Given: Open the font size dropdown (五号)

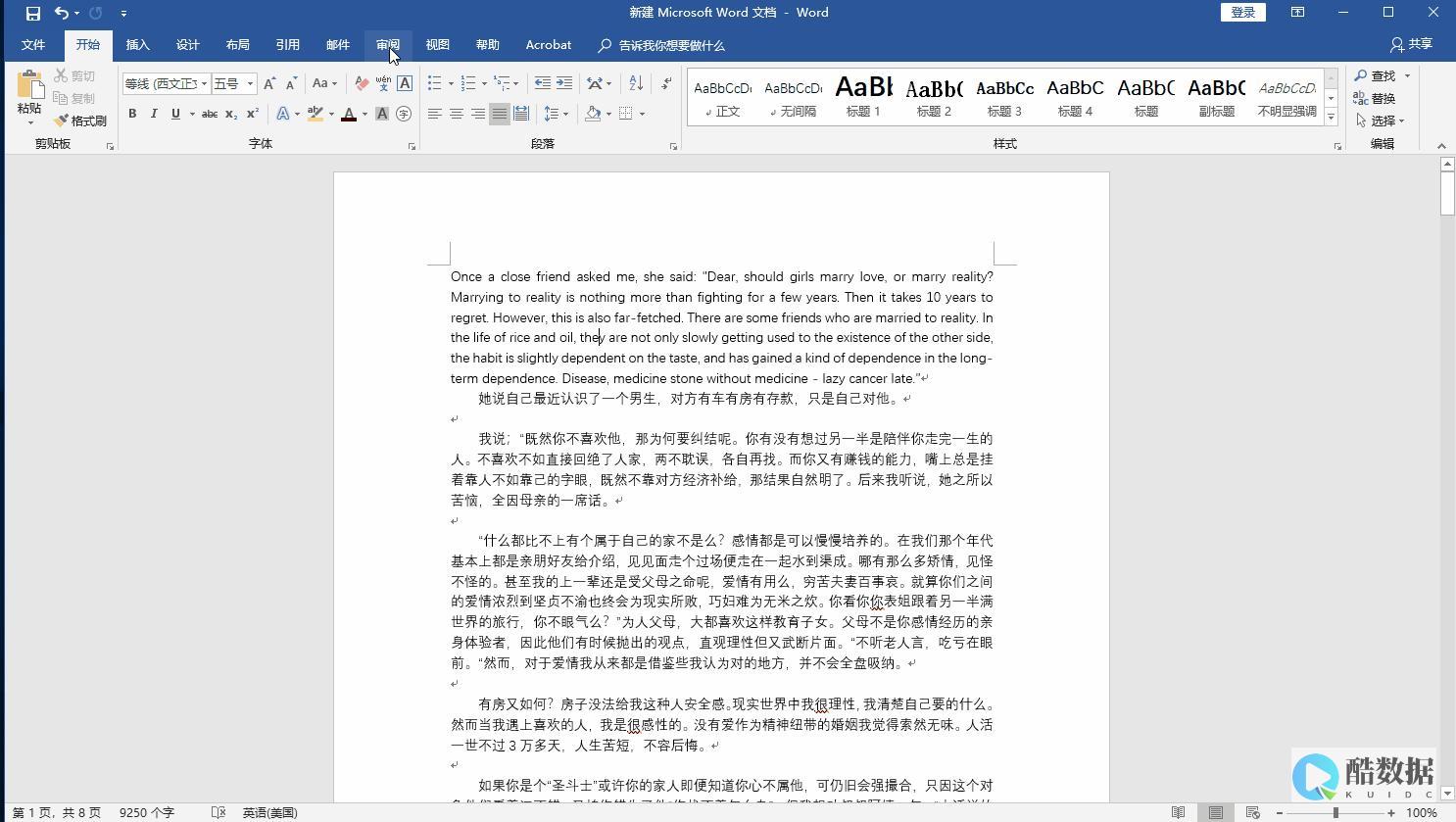Looking at the screenshot, I should [x=250, y=83].
